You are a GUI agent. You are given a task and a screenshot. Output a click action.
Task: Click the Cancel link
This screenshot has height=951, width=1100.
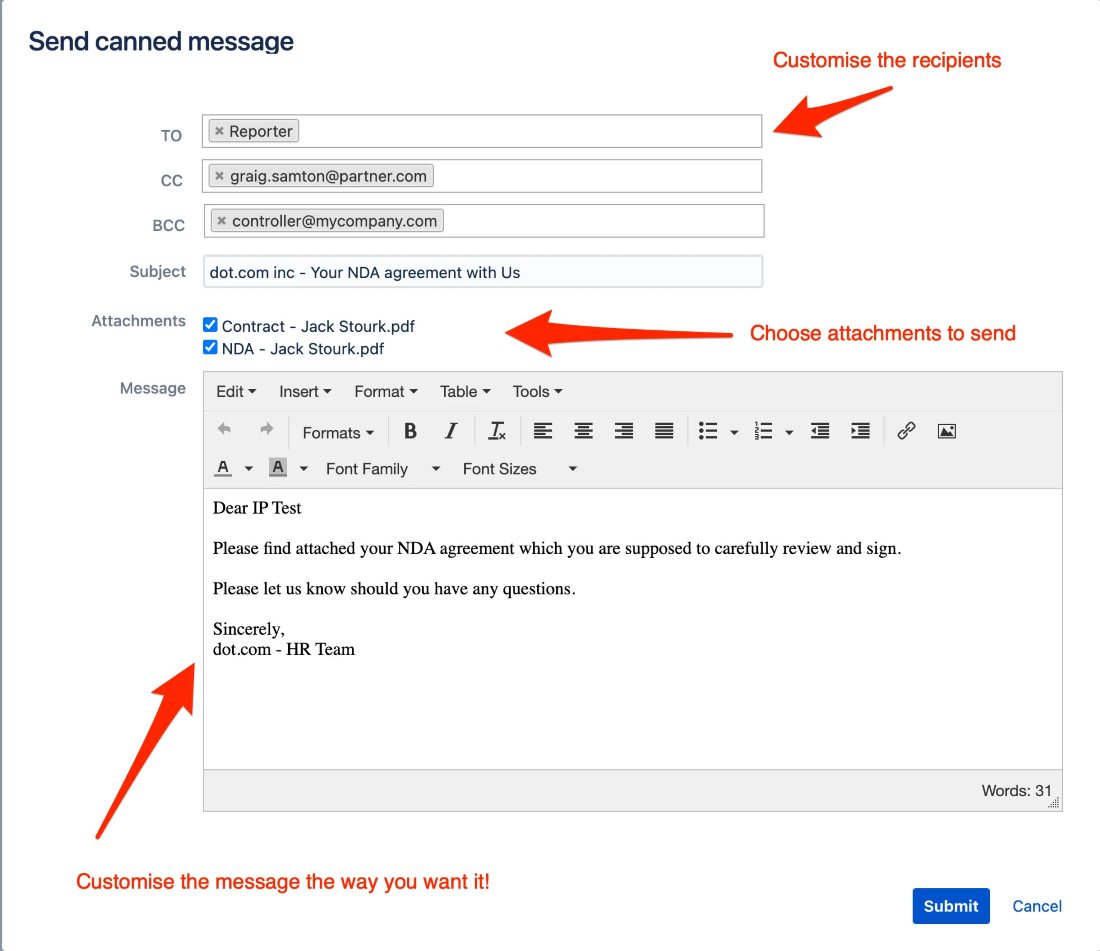coord(1036,906)
